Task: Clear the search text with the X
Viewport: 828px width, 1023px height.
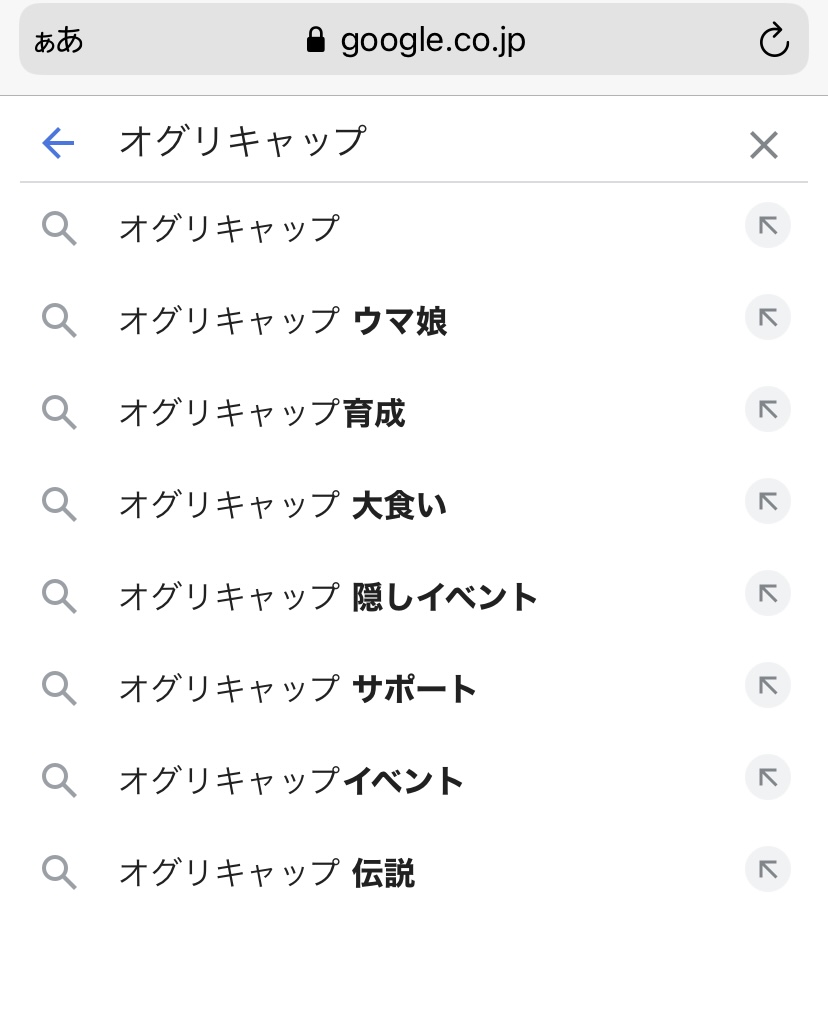Action: 763,145
